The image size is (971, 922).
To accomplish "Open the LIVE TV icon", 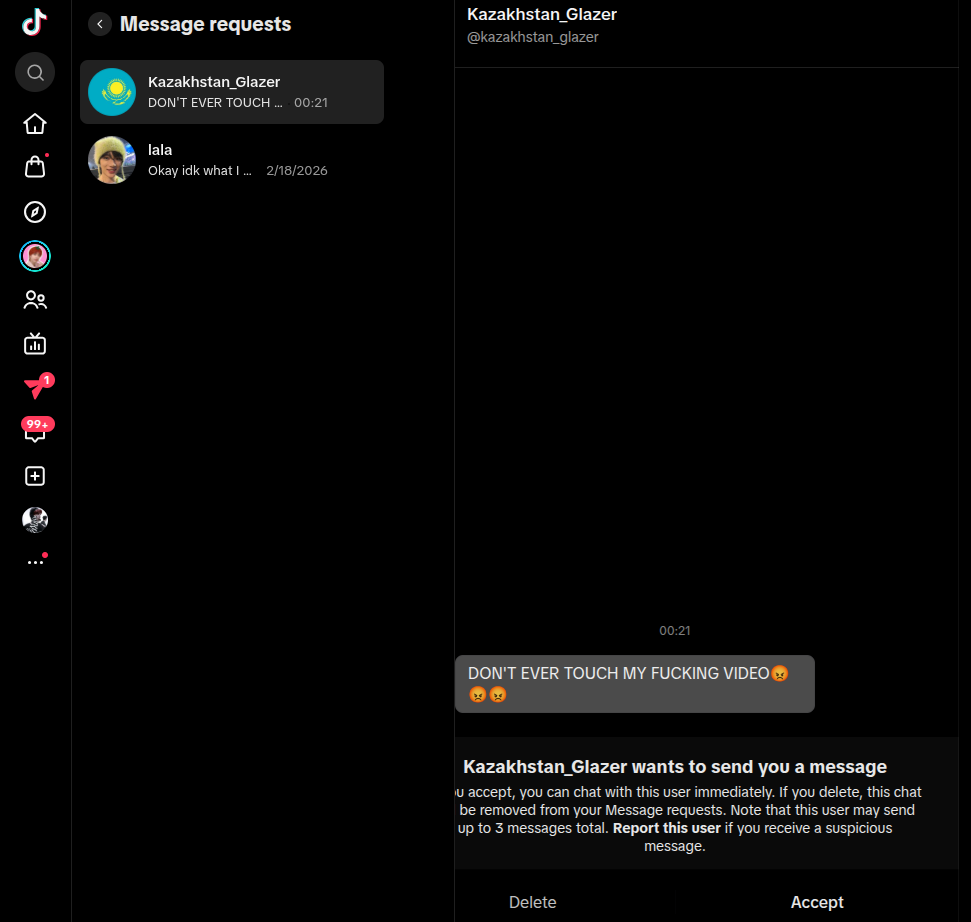I will (x=35, y=344).
